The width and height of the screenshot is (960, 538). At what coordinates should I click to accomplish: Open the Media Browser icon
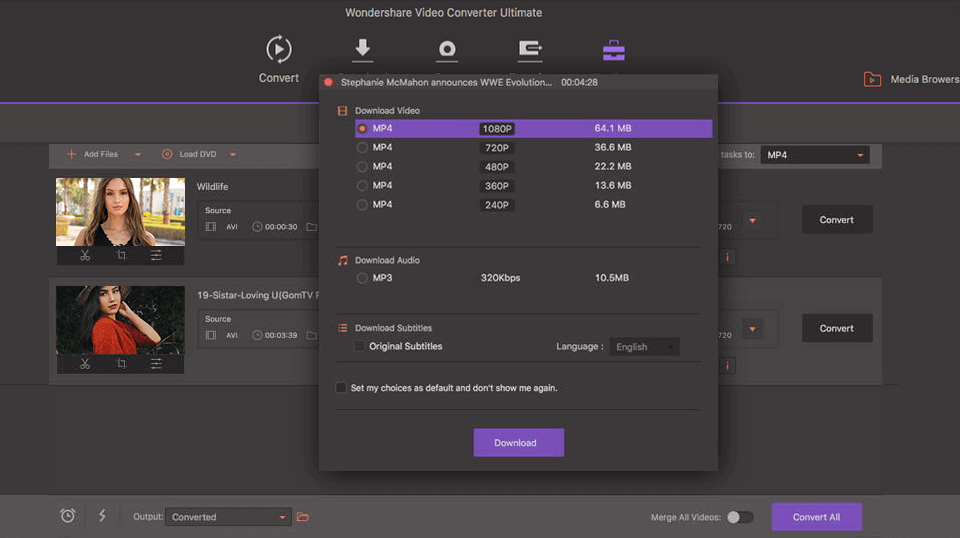click(x=872, y=79)
